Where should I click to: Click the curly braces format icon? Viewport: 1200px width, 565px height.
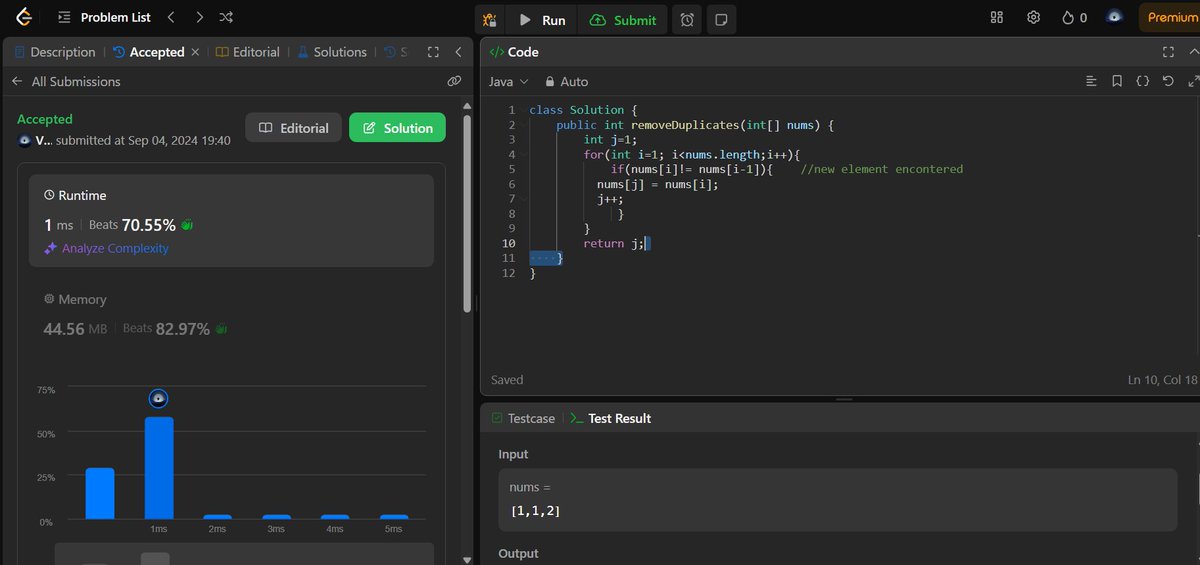click(x=1142, y=81)
